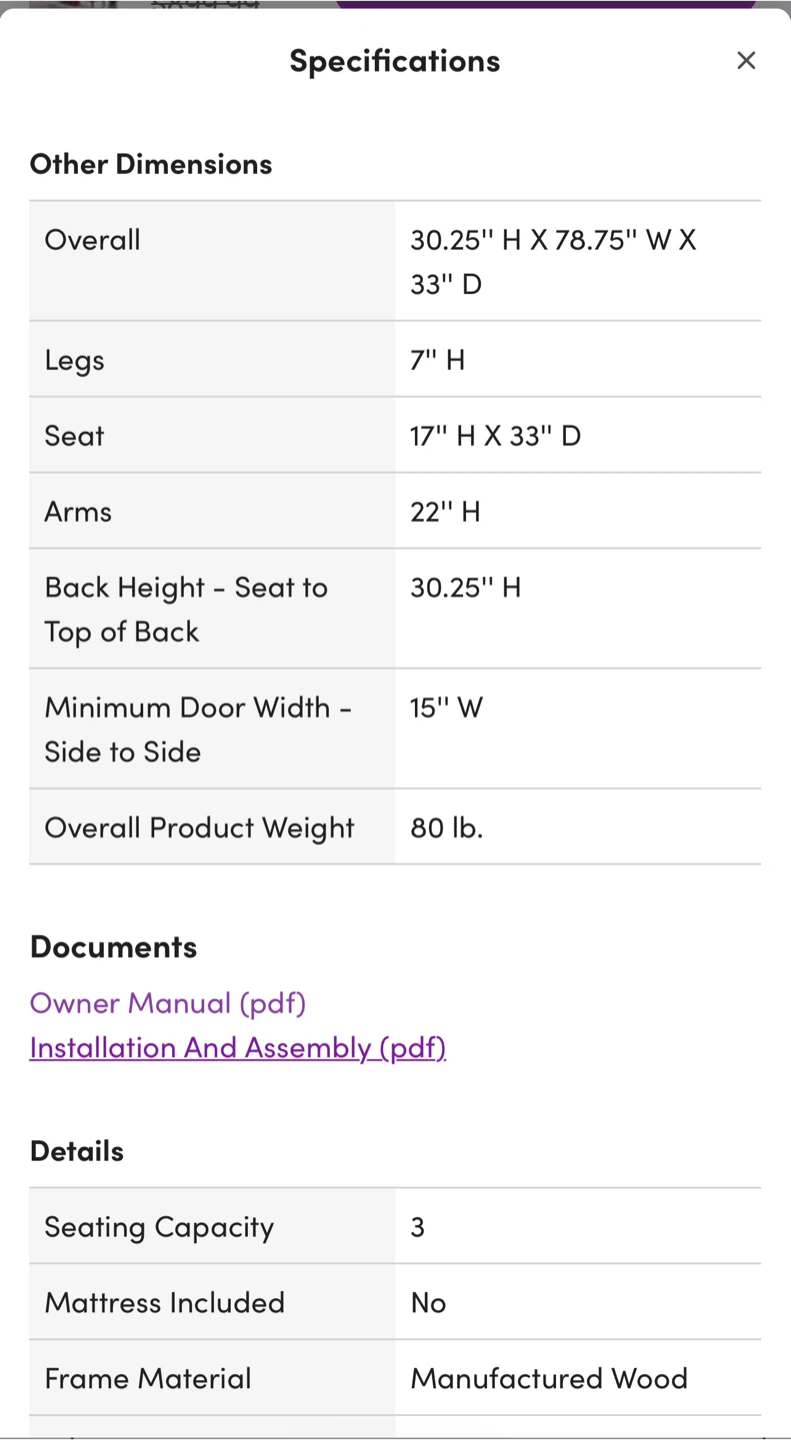
Task: Open Installation And Assembly pdf link
Action: (238, 1047)
